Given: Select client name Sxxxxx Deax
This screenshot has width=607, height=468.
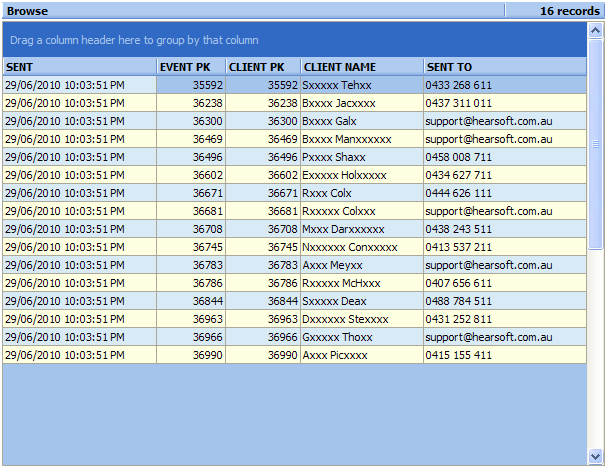Looking at the screenshot, I should pos(334,301).
